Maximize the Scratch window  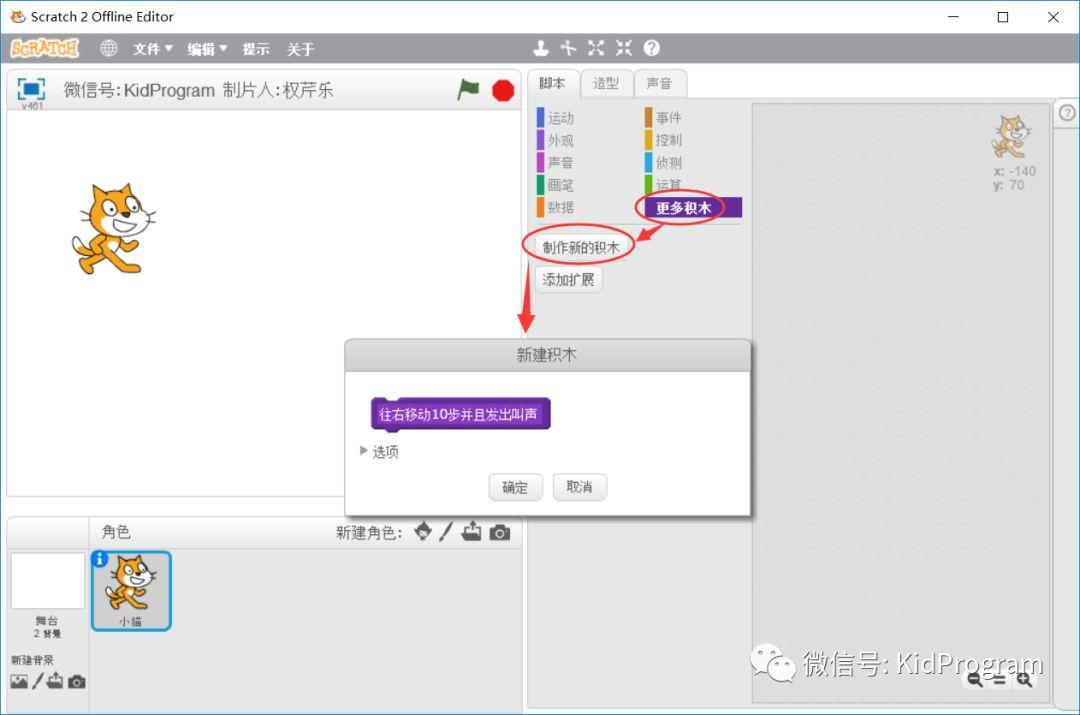pyautogui.click(x=1003, y=17)
